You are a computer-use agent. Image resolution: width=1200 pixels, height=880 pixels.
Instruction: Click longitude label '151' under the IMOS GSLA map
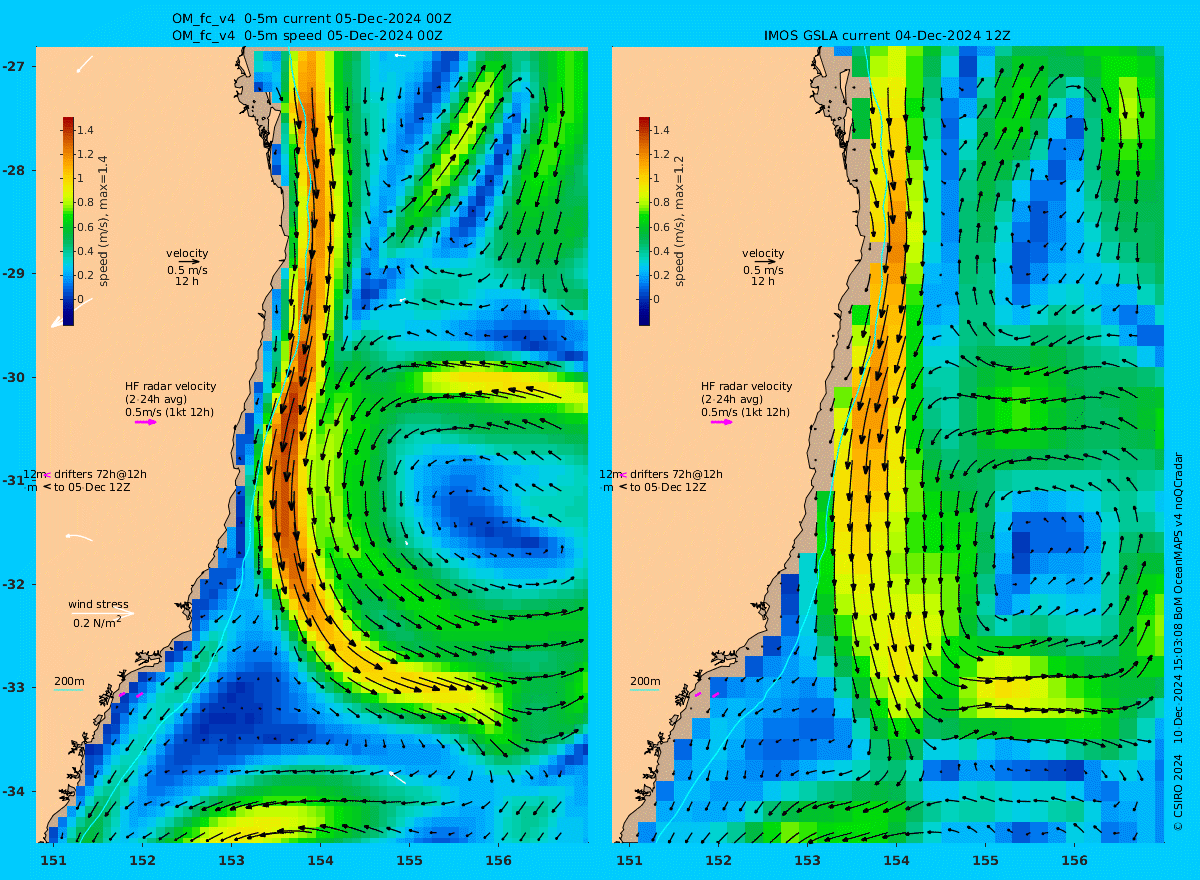click(629, 860)
